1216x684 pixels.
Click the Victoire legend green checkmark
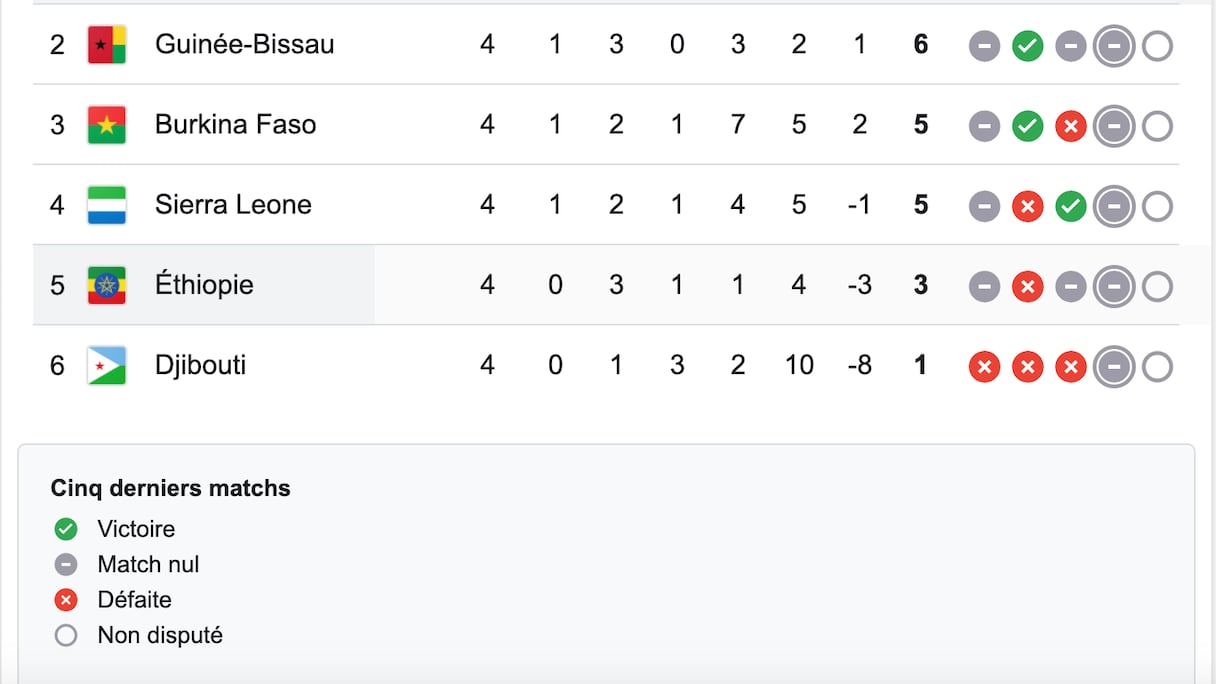coord(66,529)
